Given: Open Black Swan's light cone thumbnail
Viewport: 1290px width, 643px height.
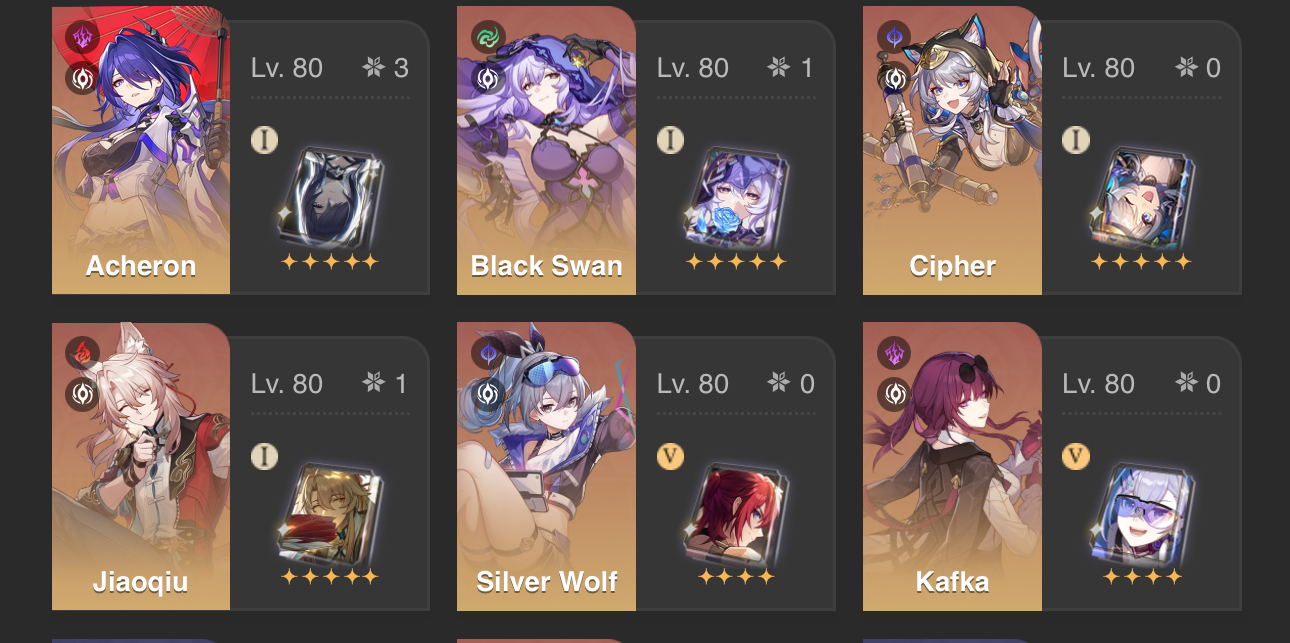Looking at the screenshot, I should (735, 197).
